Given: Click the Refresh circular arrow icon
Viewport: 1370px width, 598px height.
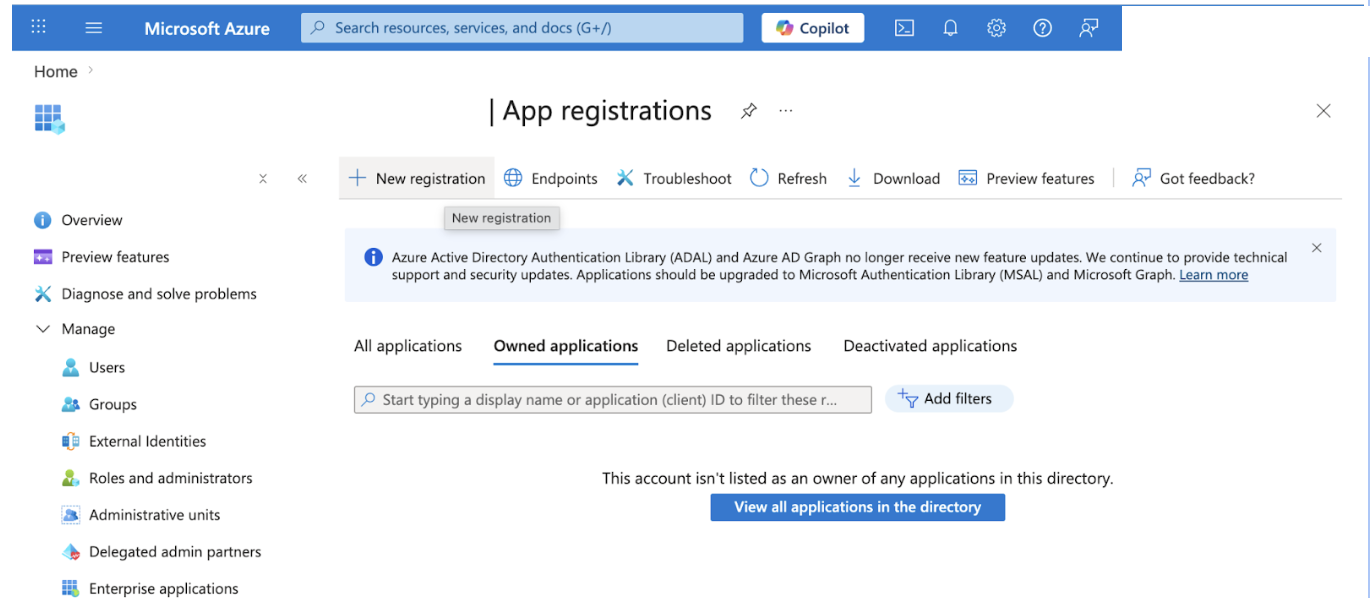Looking at the screenshot, I should click(759, 178).
